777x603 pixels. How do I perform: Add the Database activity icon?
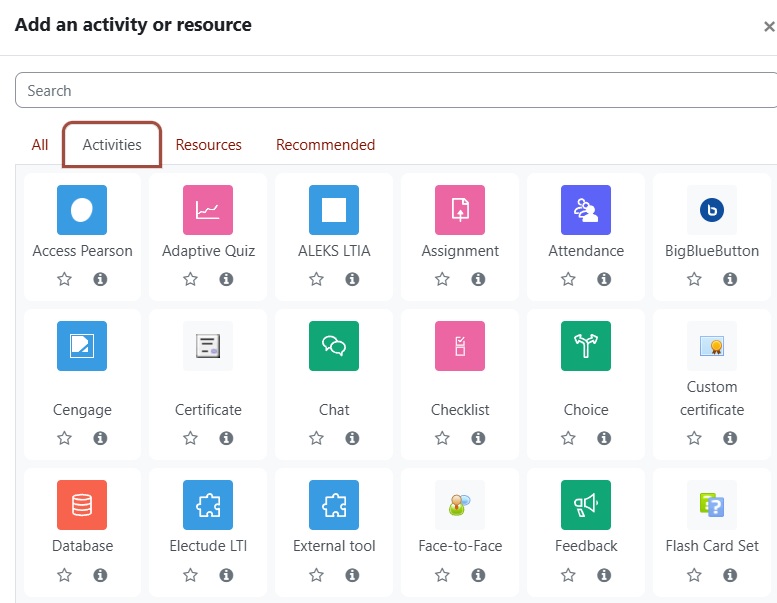(82, 505)
